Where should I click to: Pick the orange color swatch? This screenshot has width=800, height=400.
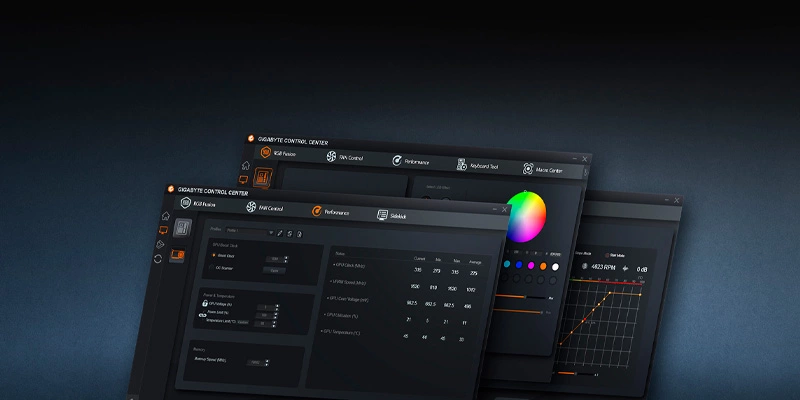(x=543, y=266)
